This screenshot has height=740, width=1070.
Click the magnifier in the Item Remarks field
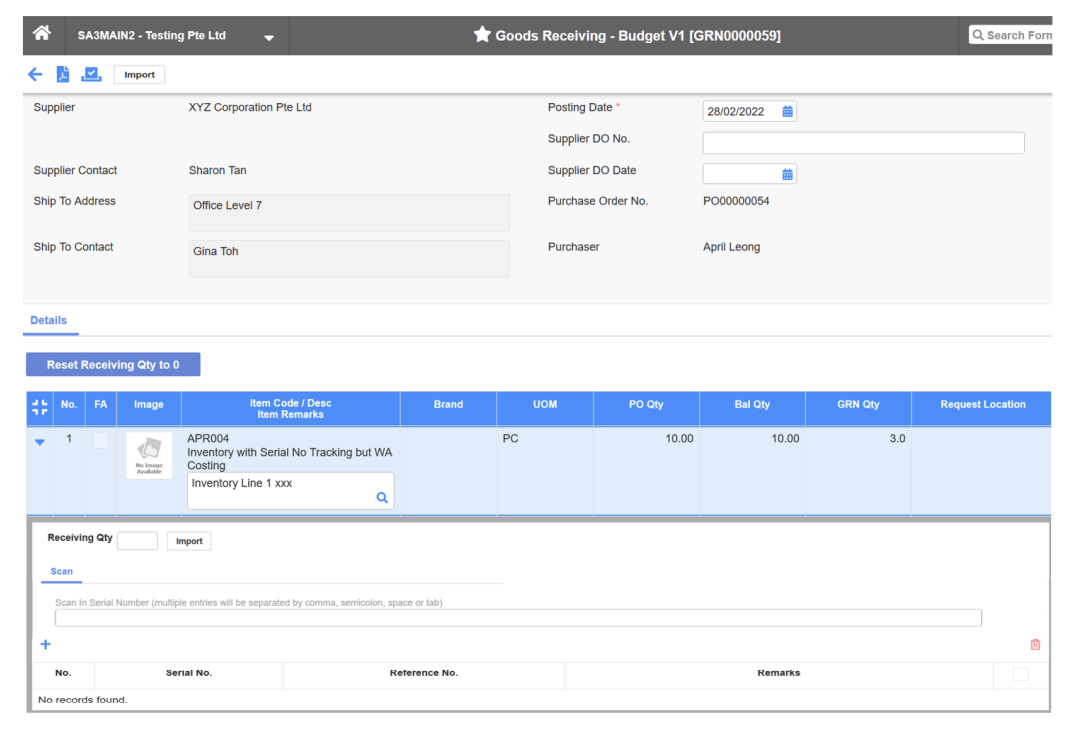point(381,496)
